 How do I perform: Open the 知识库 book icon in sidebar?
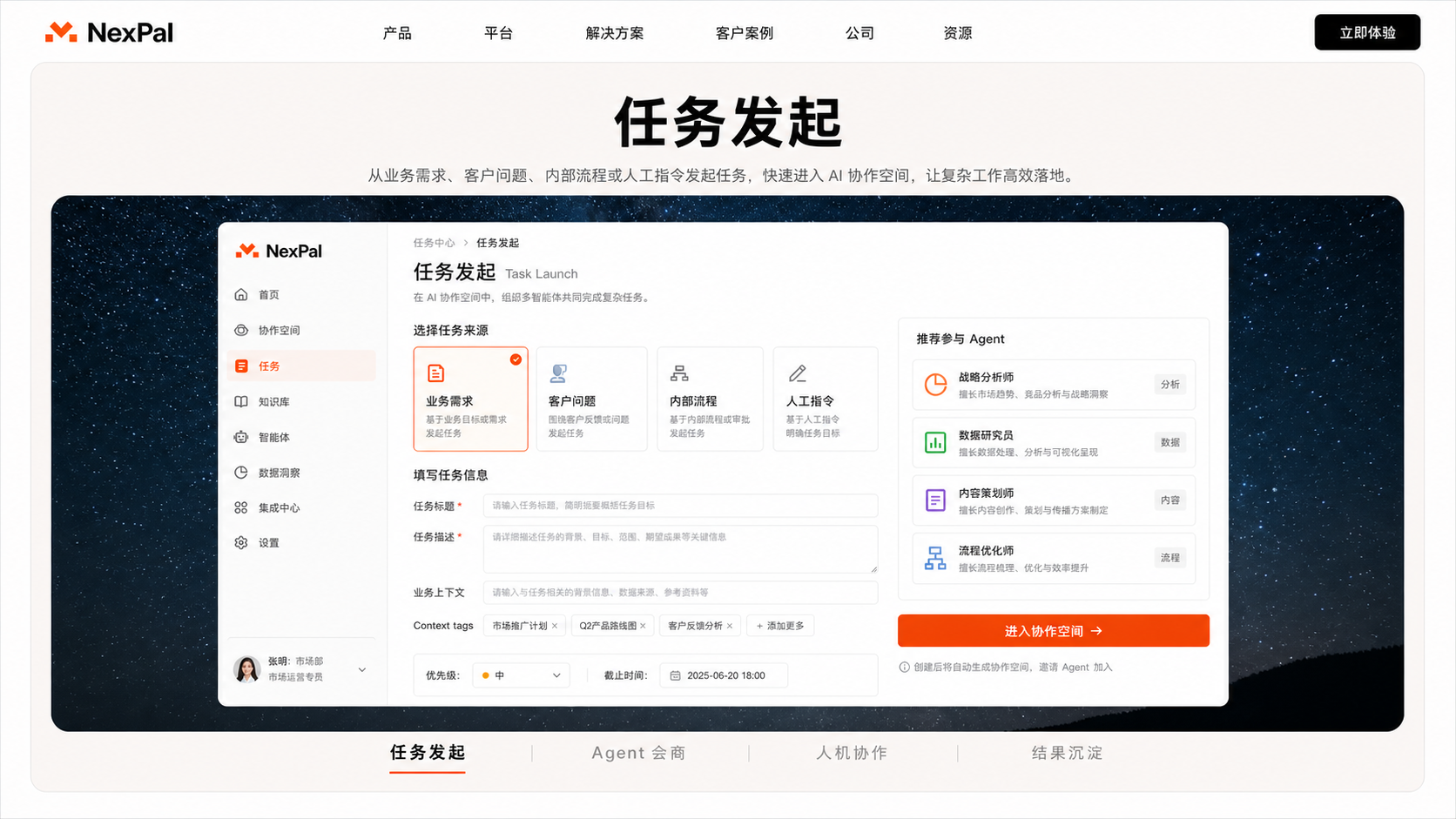tap(241, 402)
